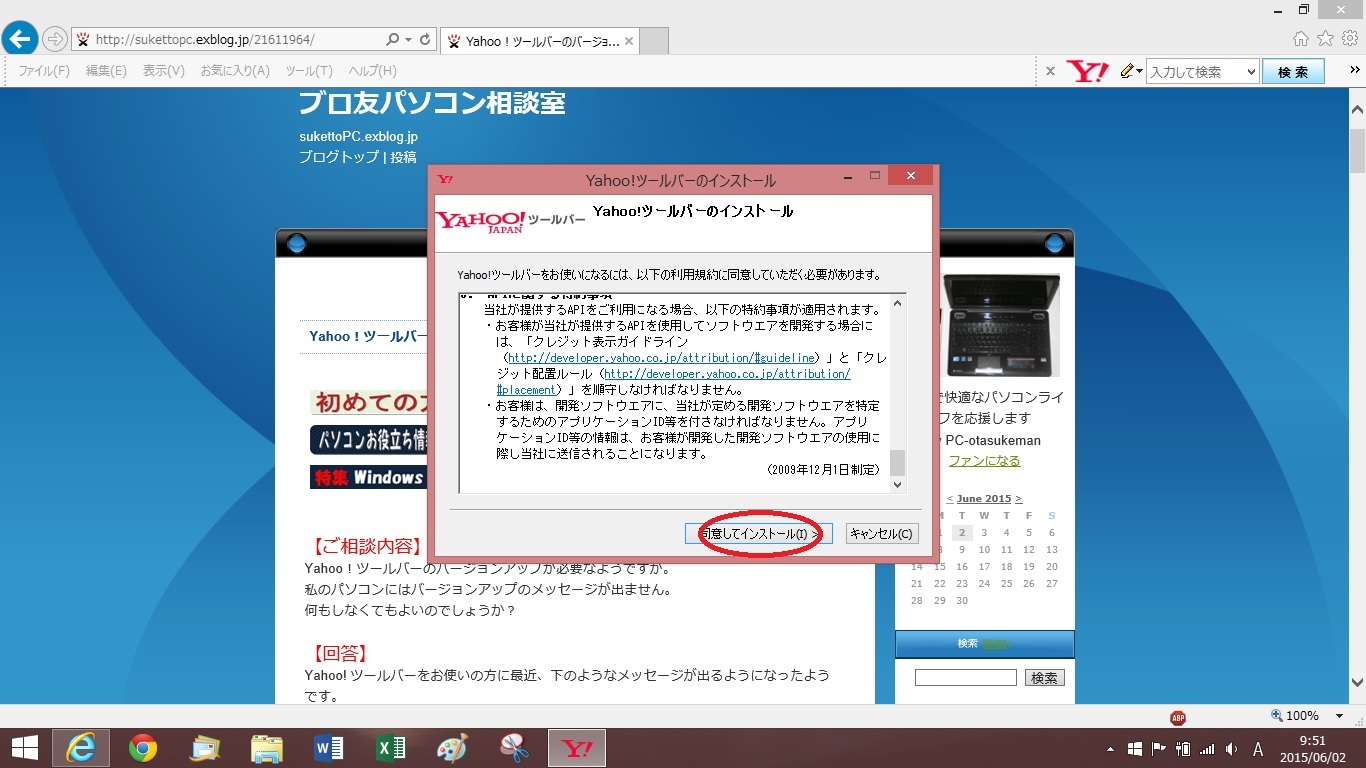This screenshot has height=768, width=1366.
Task: Click the network signal tray icon
Action: pyautogui.click(x=1207, y=749)
